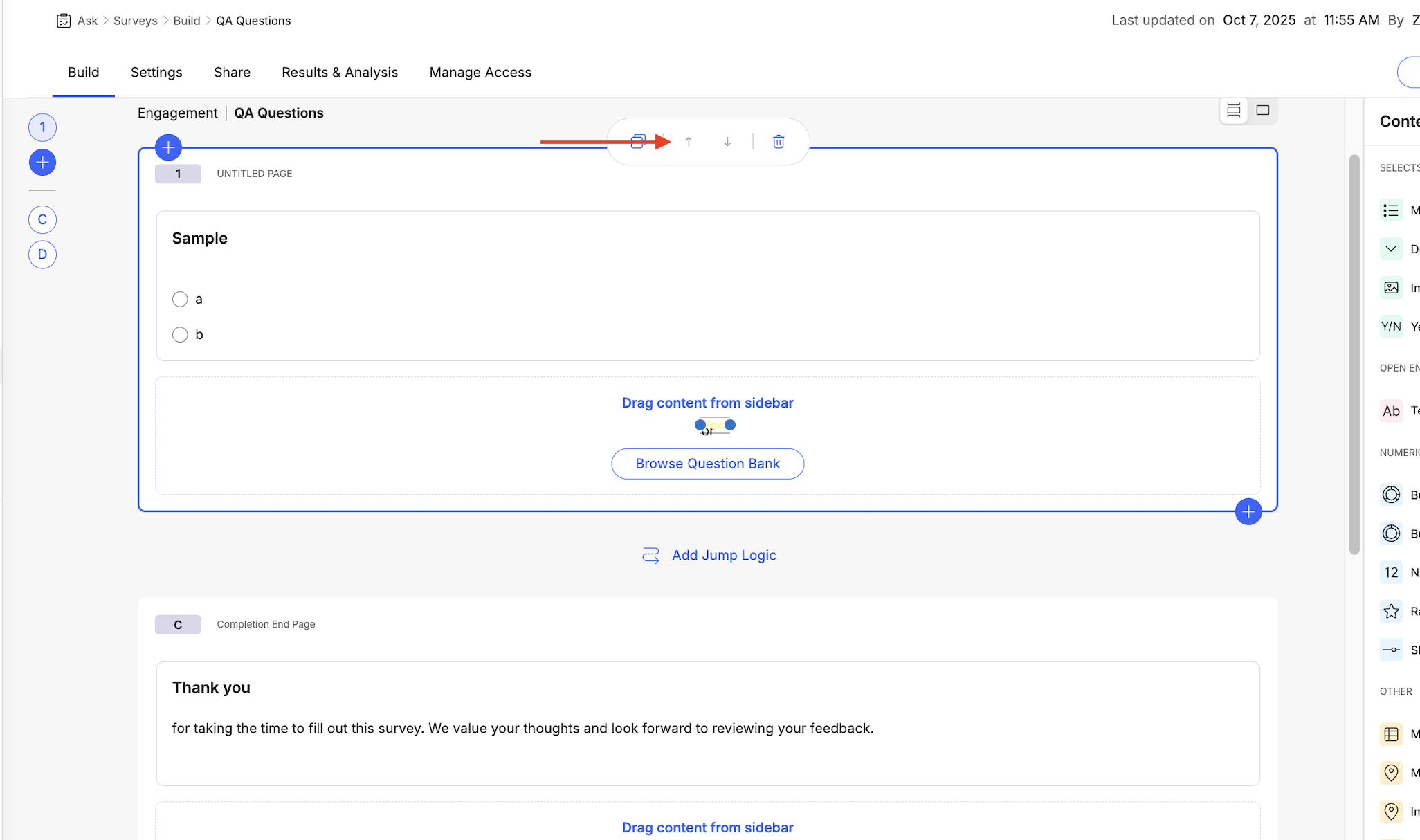The width and height of the screenshot is (1420, 840).
Task: Click the Add Jump Logic icon
Action: click(650, 556)
